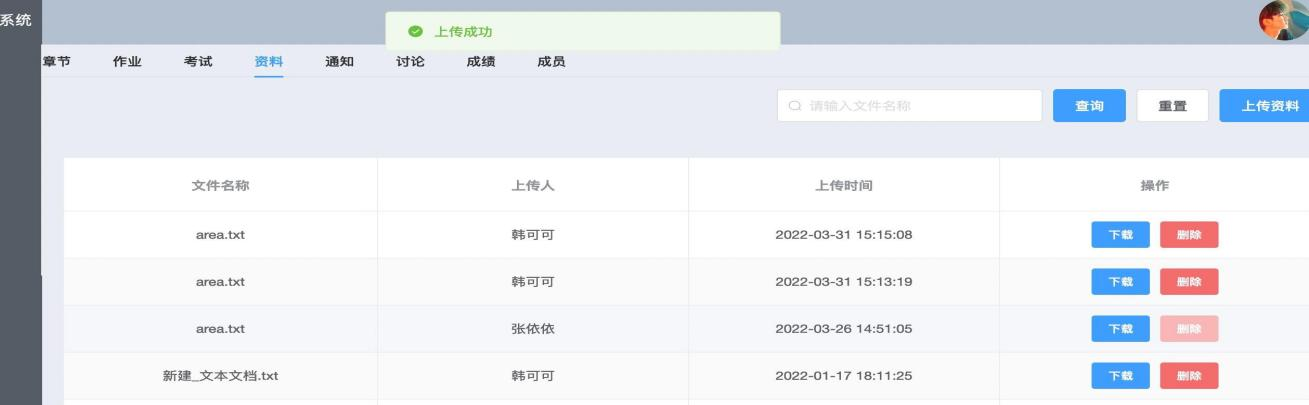Switch to the 章节 tab
Viewport: 1309px width, 405px height.
[56, 62]
